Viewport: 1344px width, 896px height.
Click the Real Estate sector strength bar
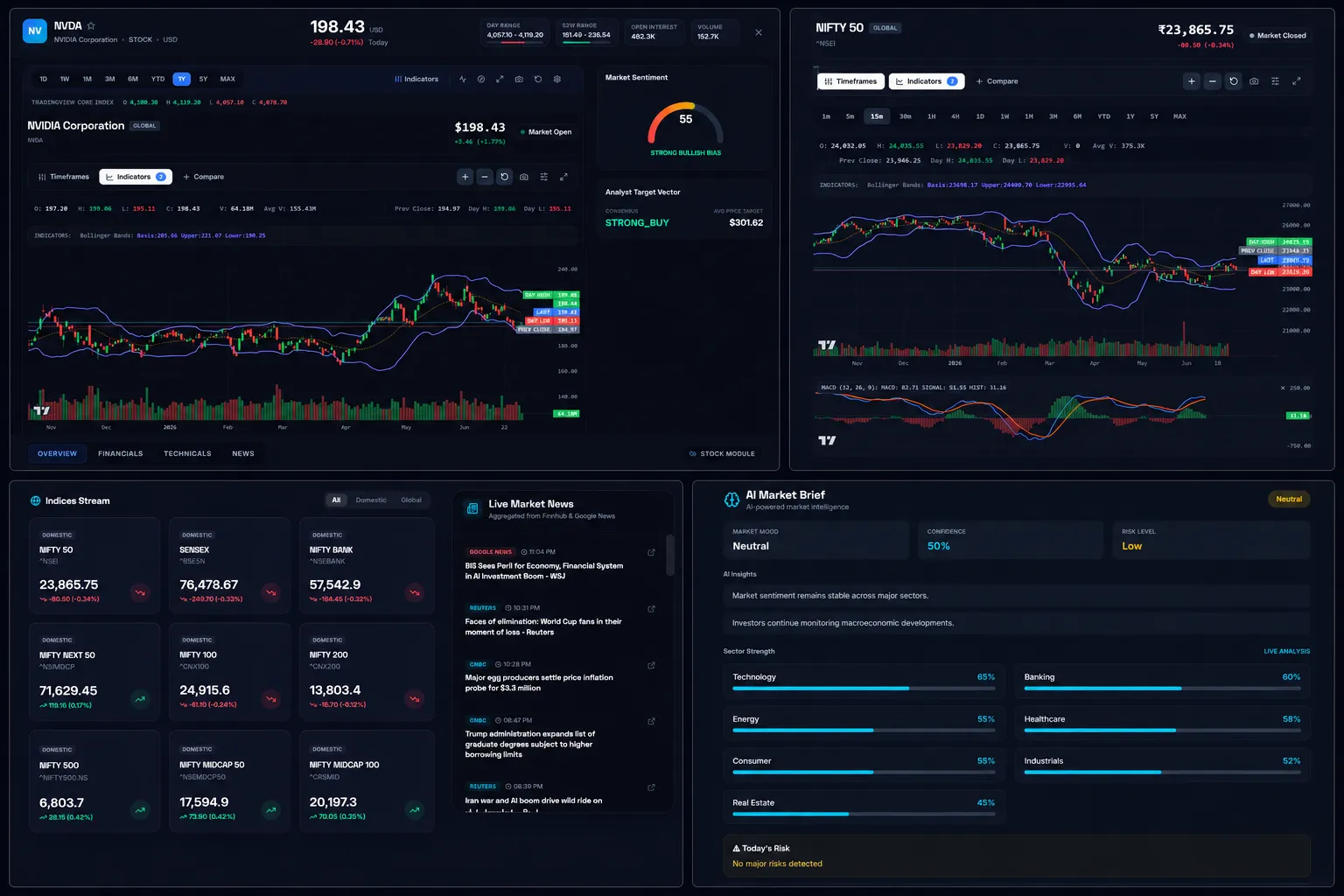pyautogui.click(x=864, y=814)
